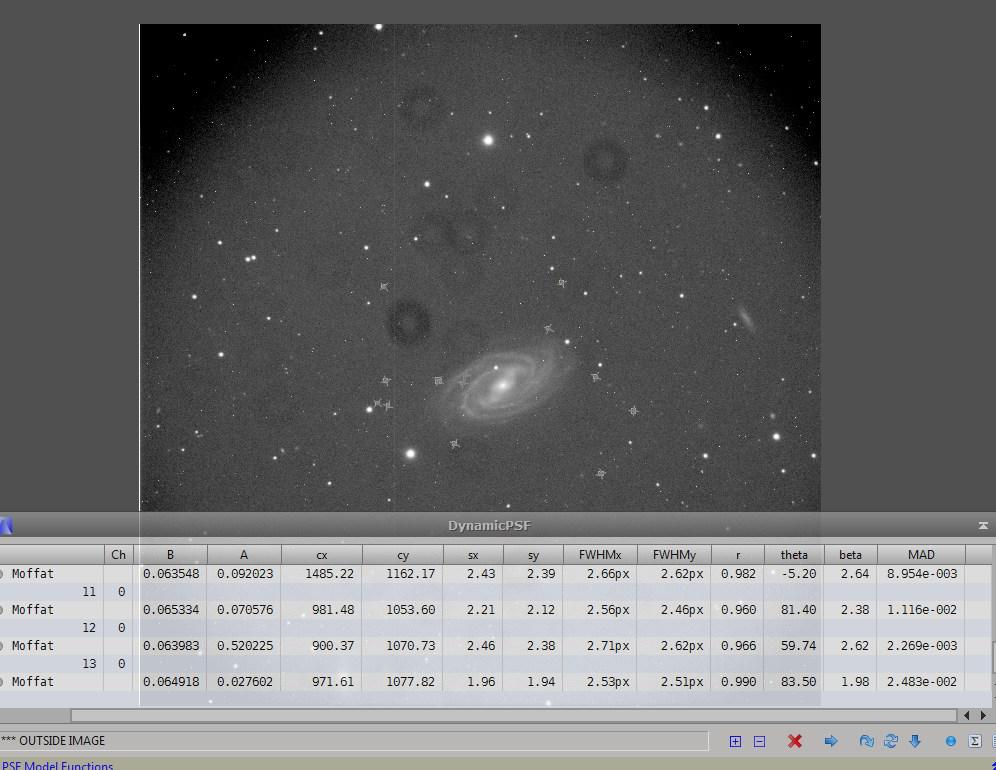Click the cx value 900.37

(333, 645)
